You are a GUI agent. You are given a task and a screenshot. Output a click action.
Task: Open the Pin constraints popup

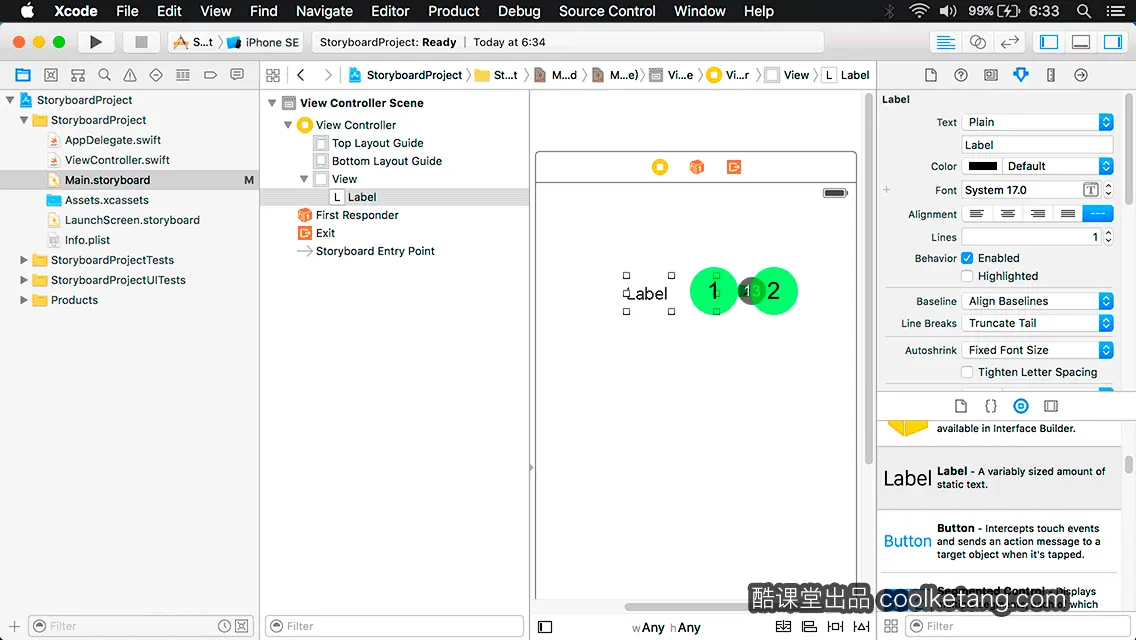click(835, 626)
